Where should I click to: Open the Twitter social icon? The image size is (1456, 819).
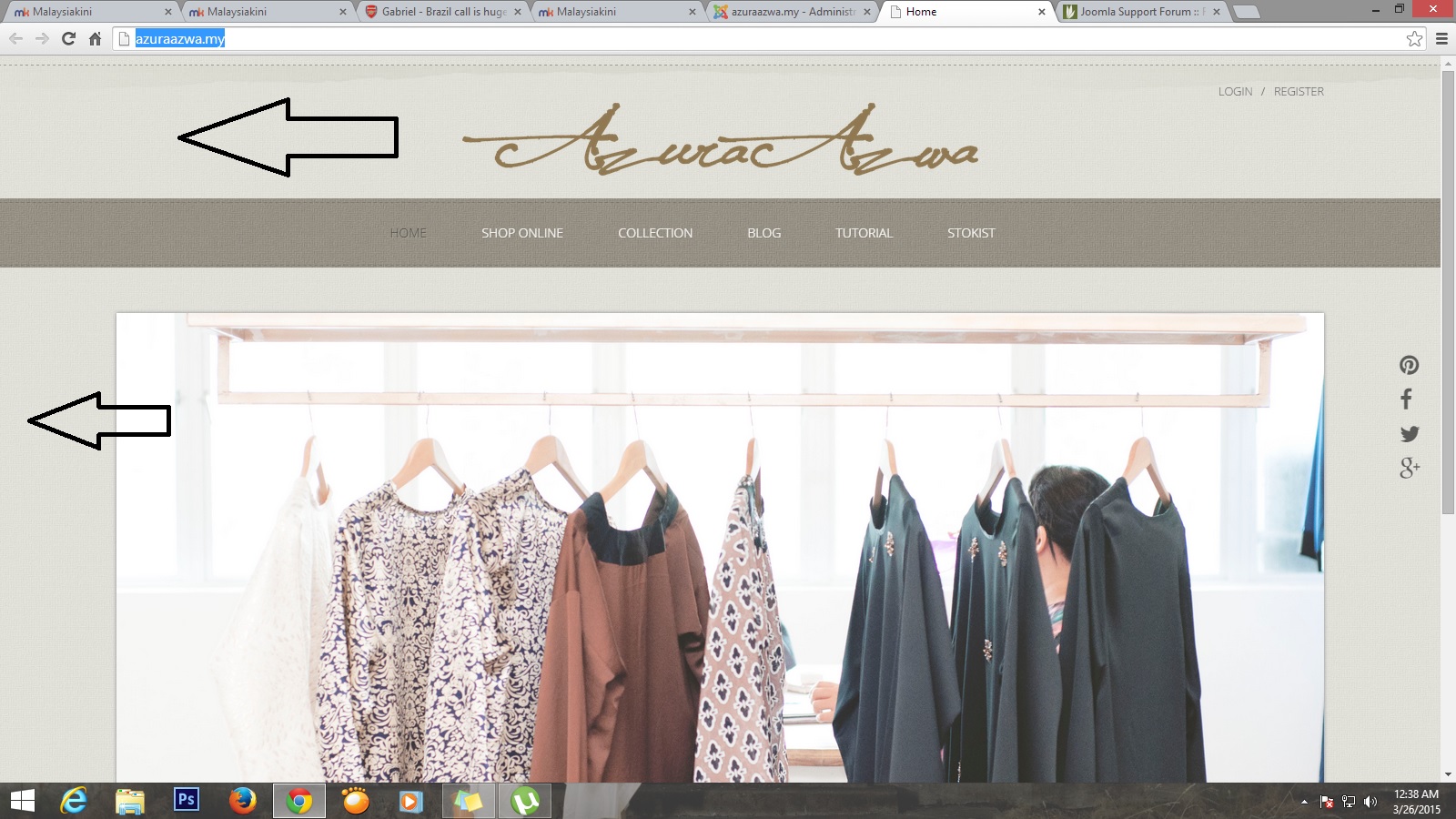pos(1410,434)
